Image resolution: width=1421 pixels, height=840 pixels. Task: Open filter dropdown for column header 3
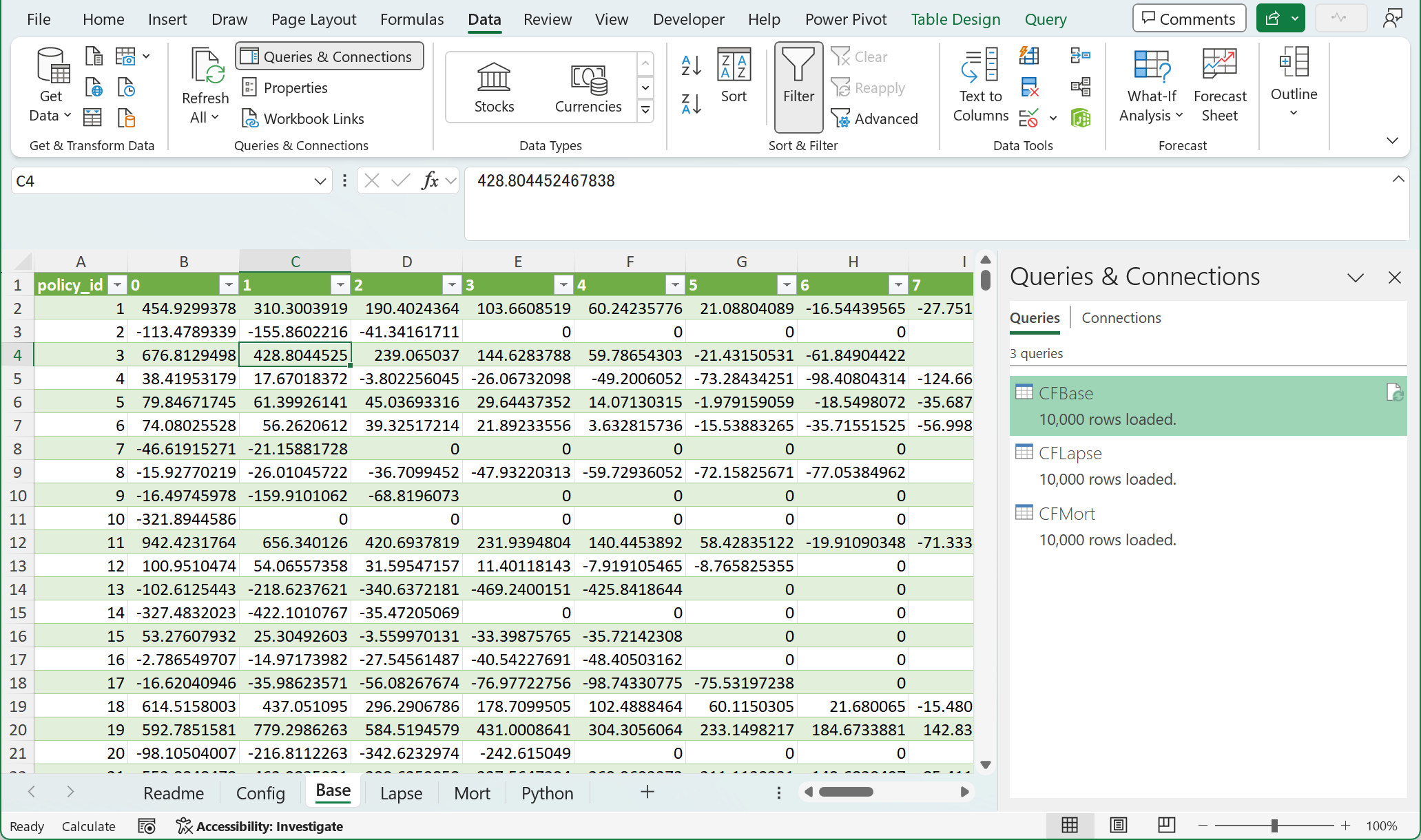(x=563, y=285)
